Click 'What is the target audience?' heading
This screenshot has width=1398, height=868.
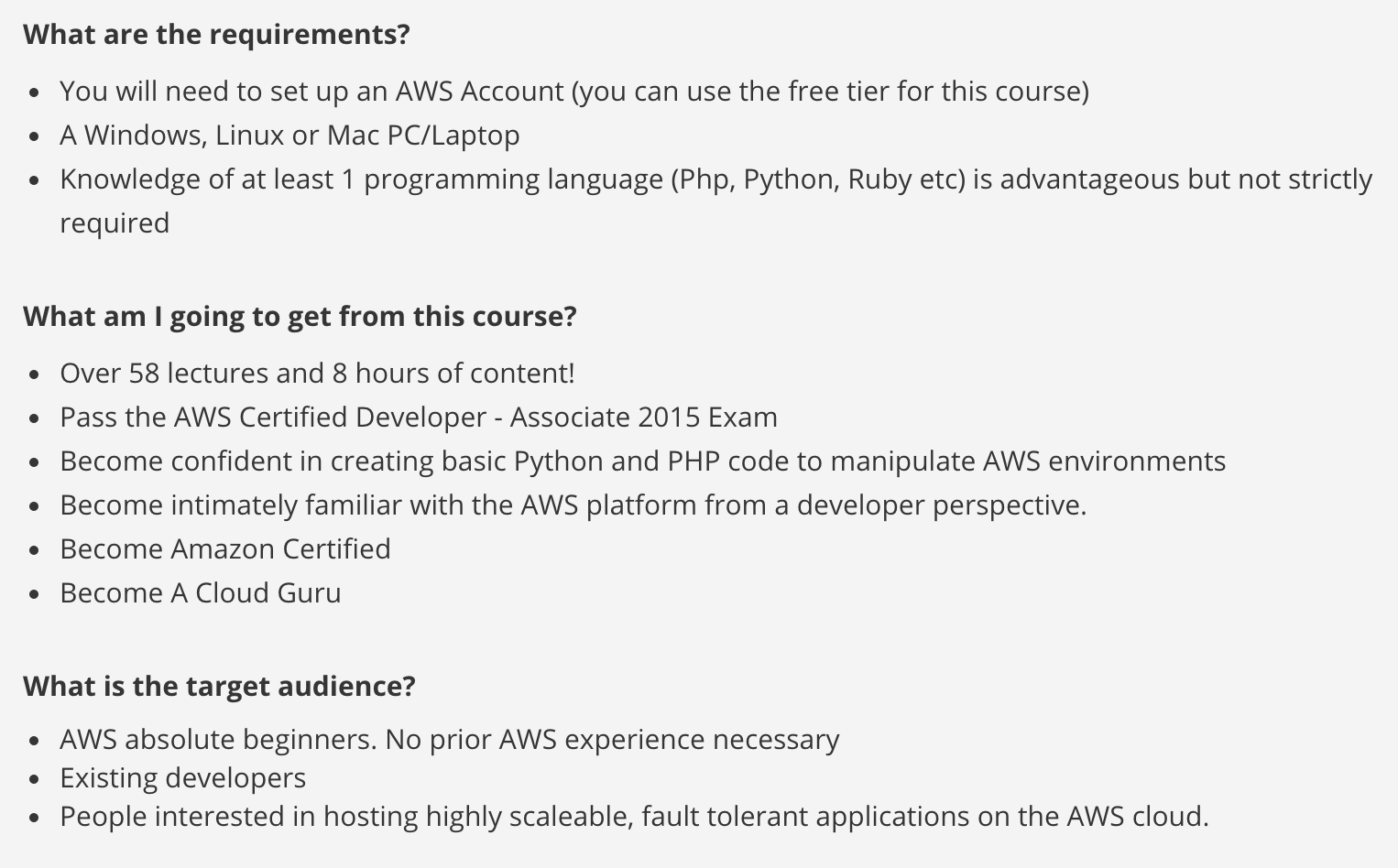pos(219,686)
